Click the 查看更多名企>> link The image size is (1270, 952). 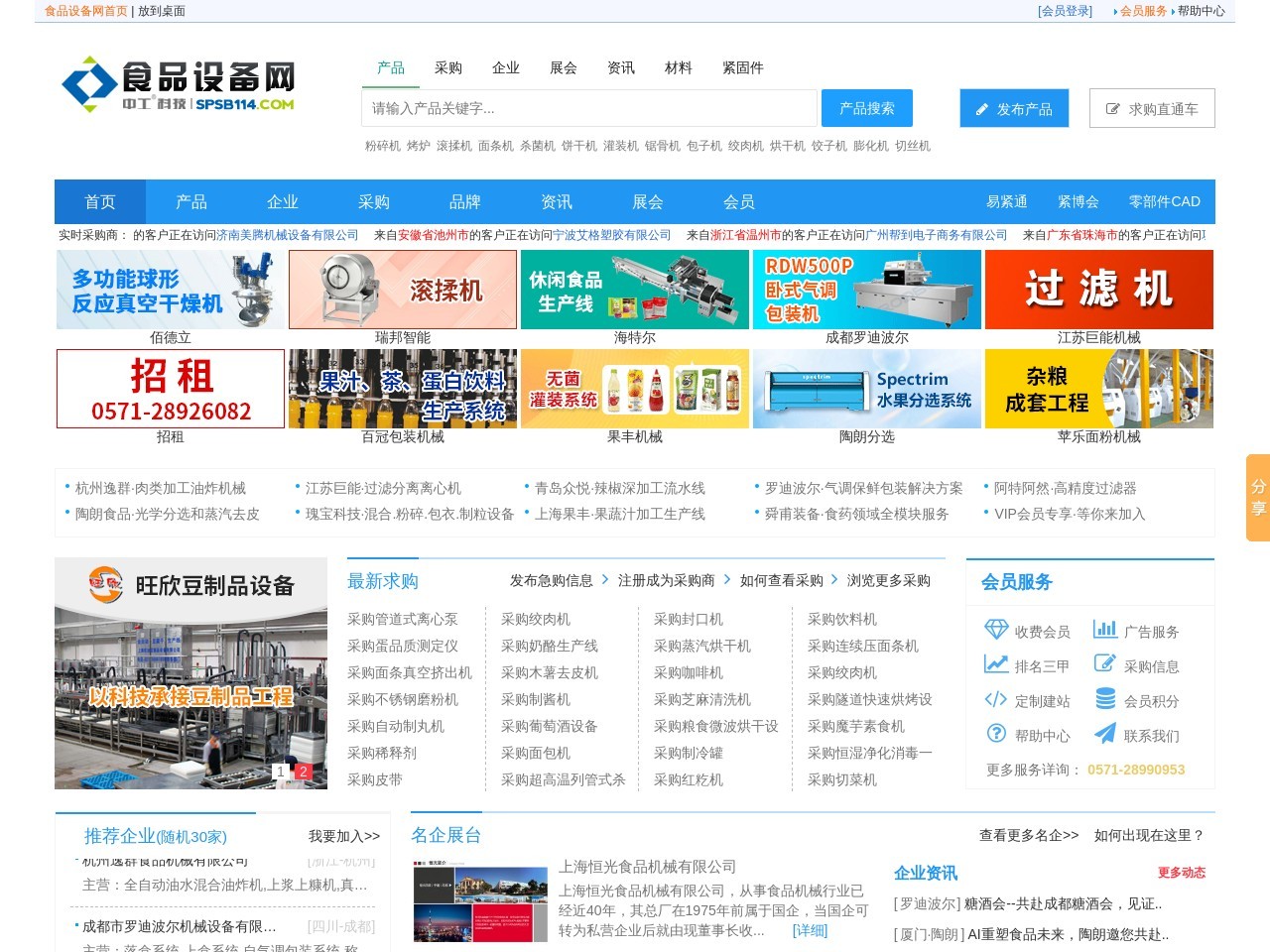point(1029,835)
